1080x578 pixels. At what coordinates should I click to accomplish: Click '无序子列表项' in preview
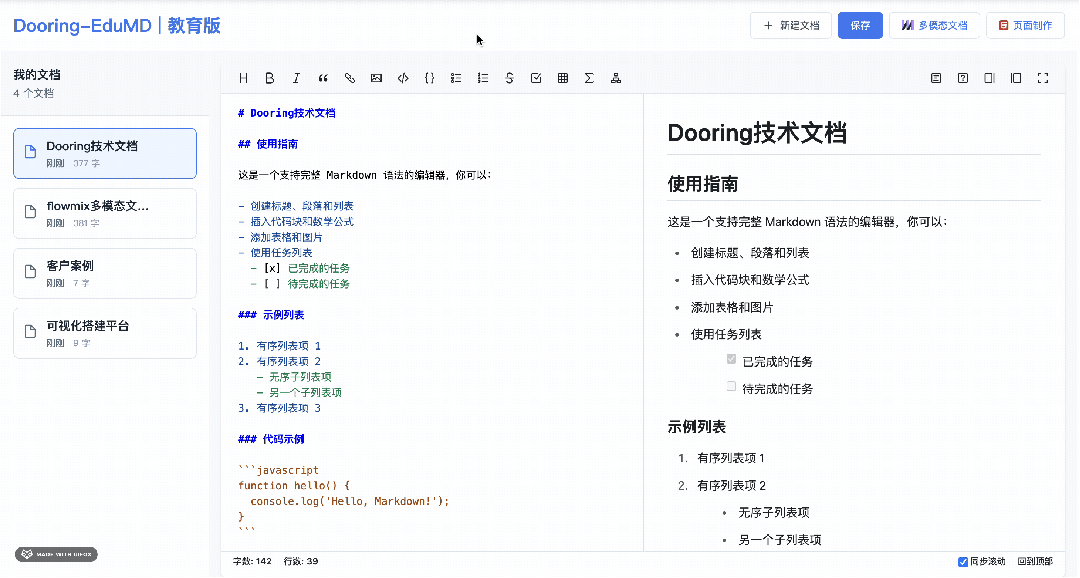[773, 513]
